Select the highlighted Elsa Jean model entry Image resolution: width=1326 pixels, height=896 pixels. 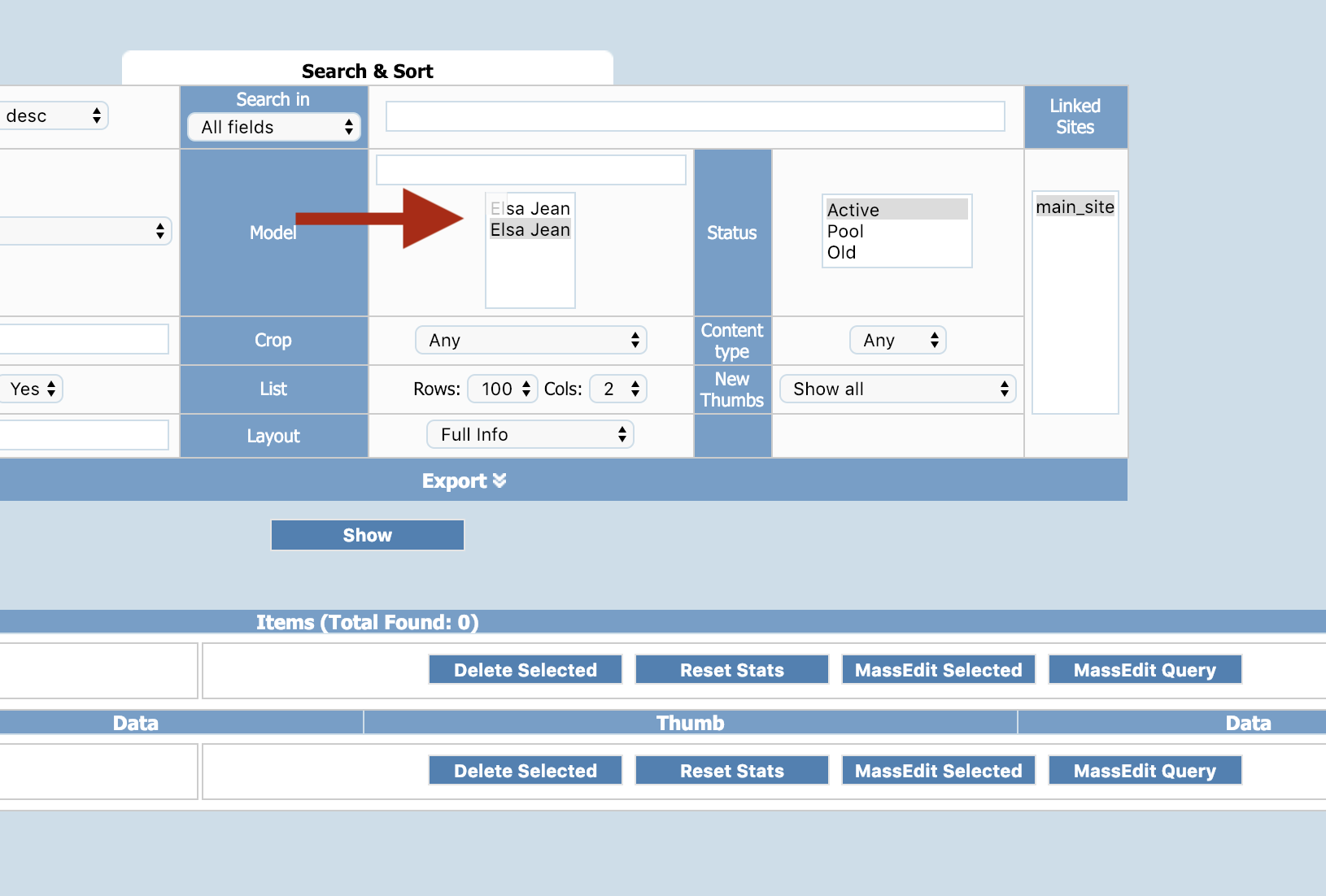(x=530, y=230)
